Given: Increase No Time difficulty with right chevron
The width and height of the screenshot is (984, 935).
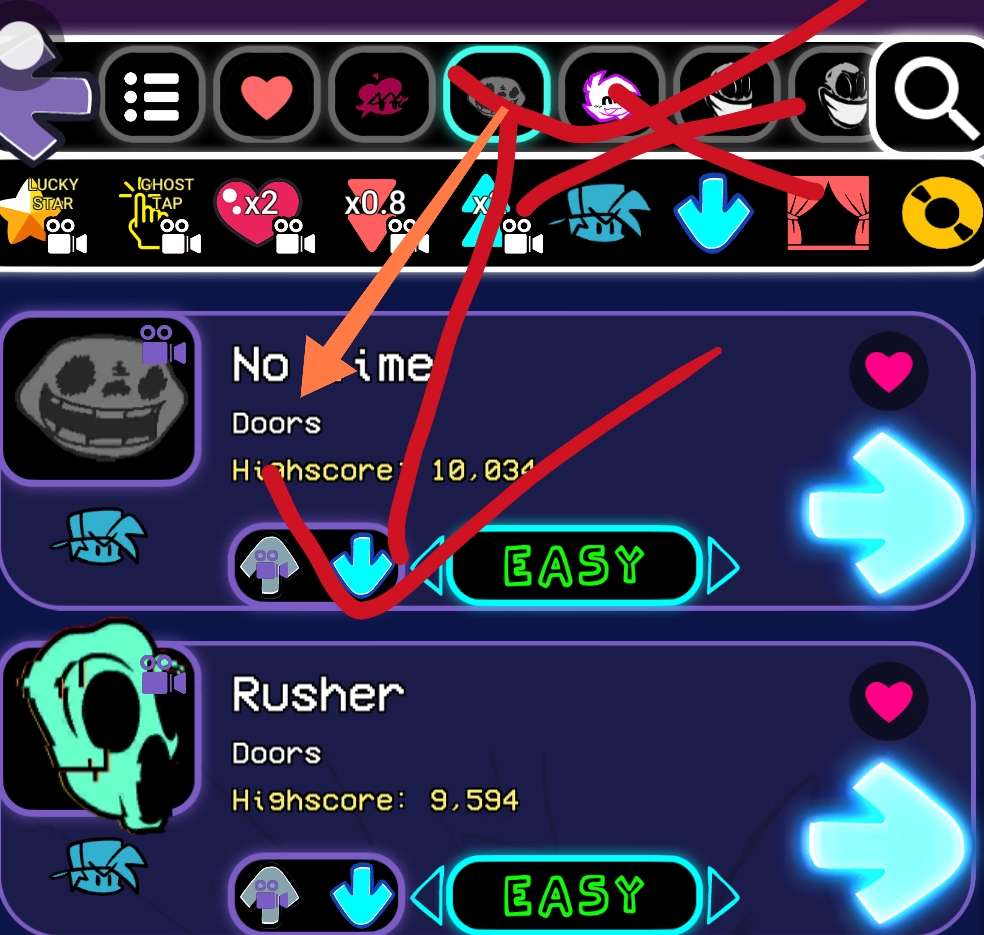Looking at the screenshot, I should tap(723, 566).
